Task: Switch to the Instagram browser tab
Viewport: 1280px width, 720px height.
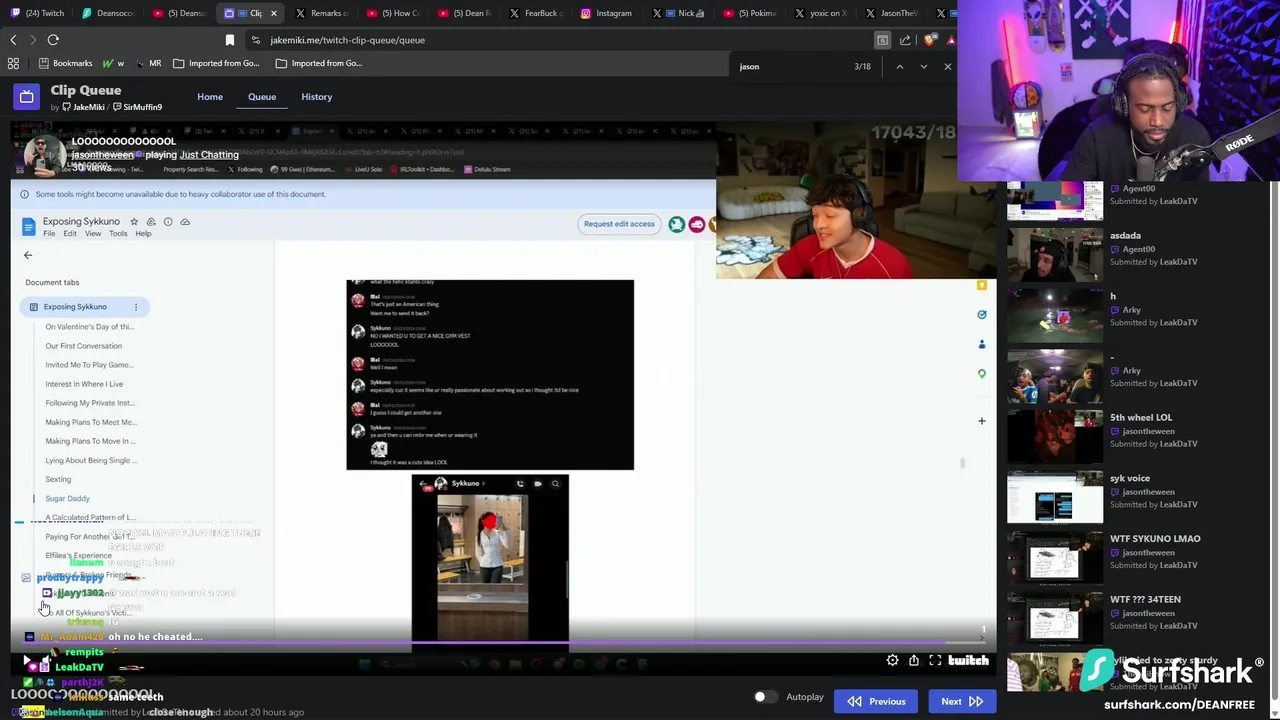Action: [606, 13]
